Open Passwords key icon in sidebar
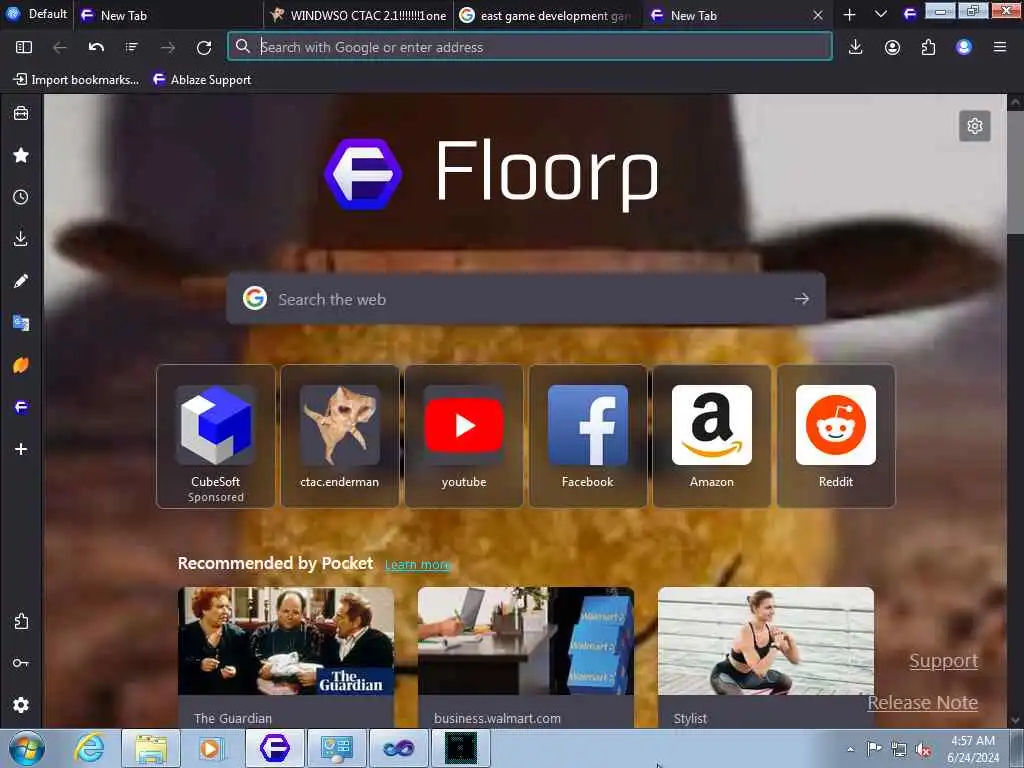 21,663
